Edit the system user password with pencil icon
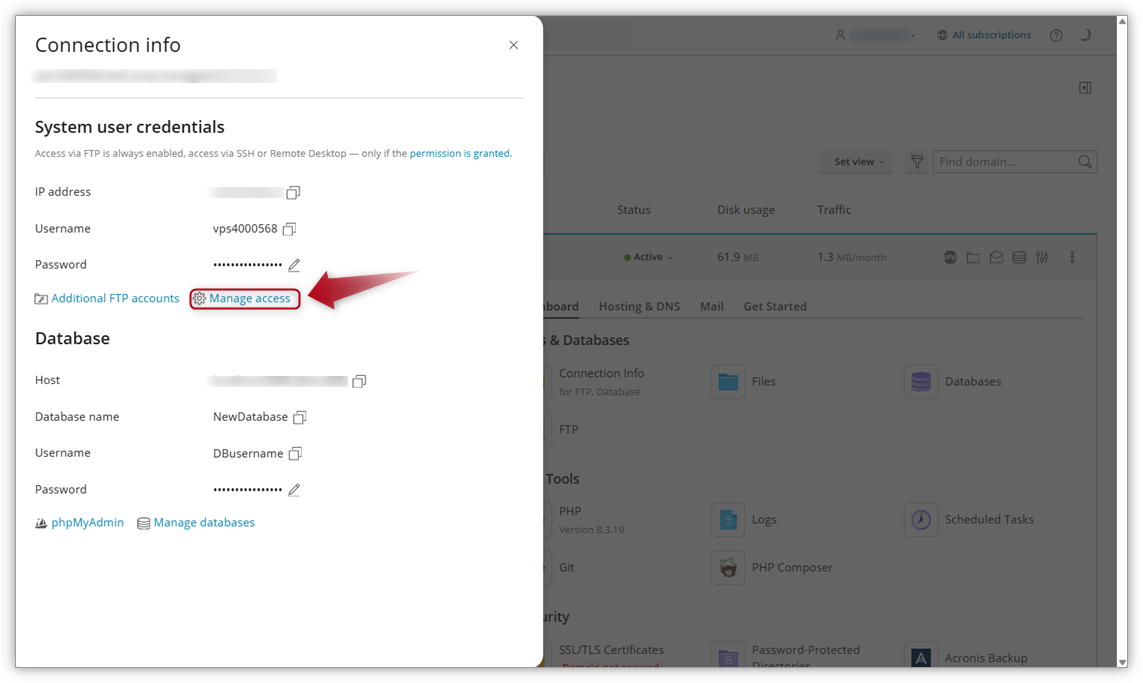 pyautogui.click(x=294, y=265)
